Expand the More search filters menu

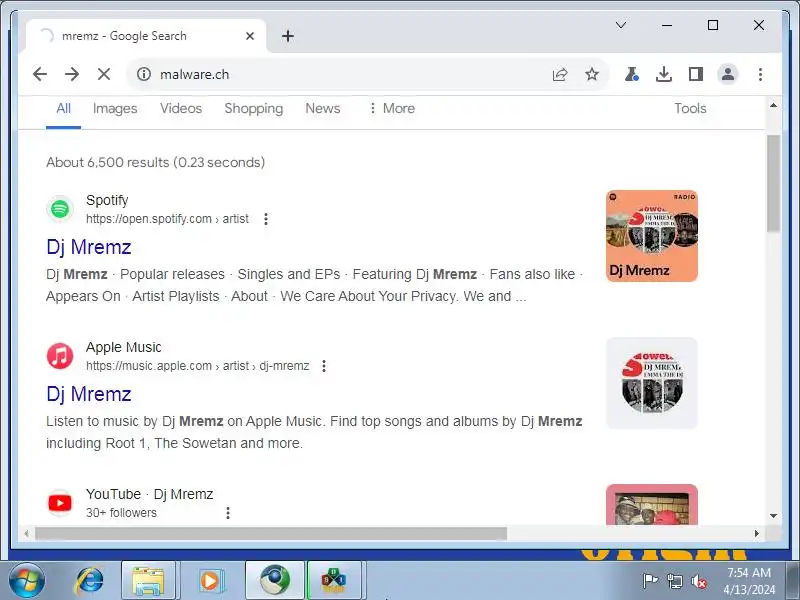392,108
